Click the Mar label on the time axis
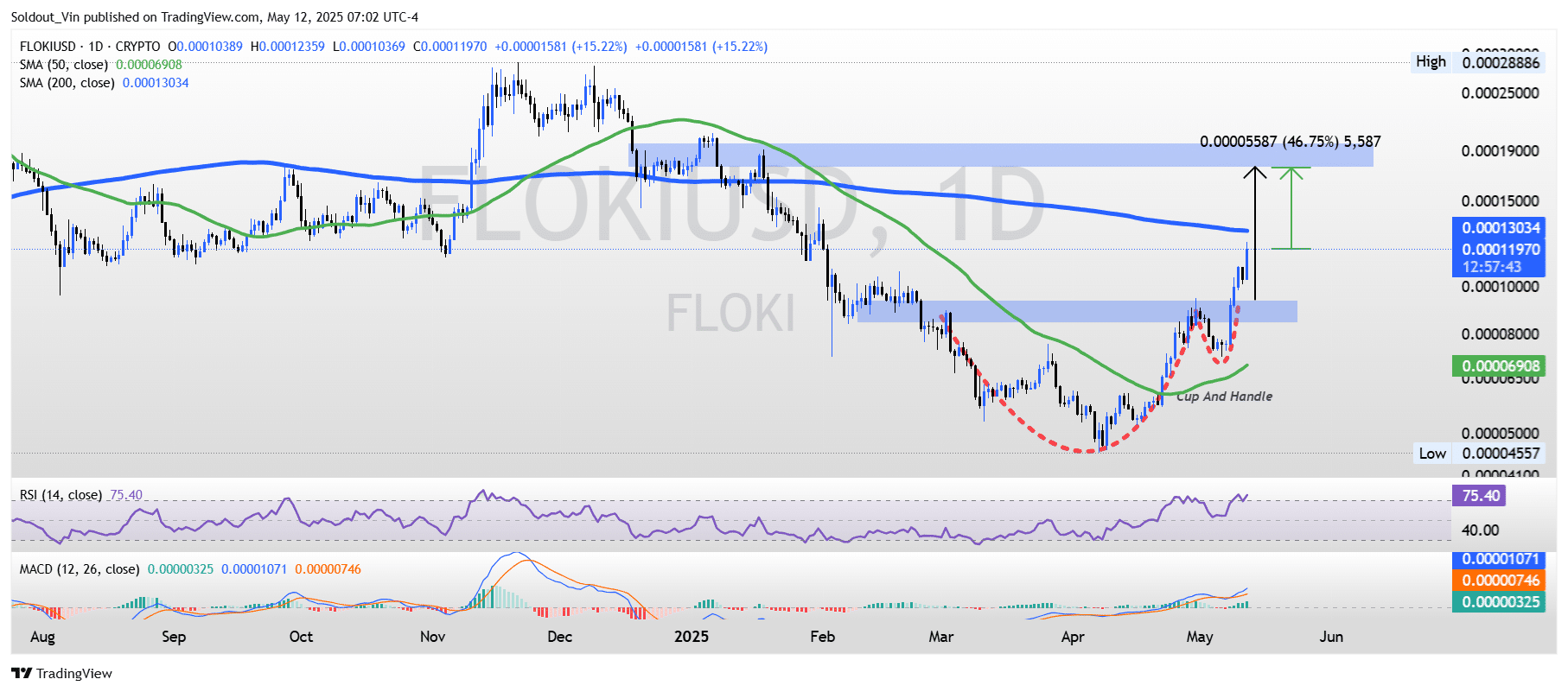Screen dimensions: 1568x692 (940, 637)
